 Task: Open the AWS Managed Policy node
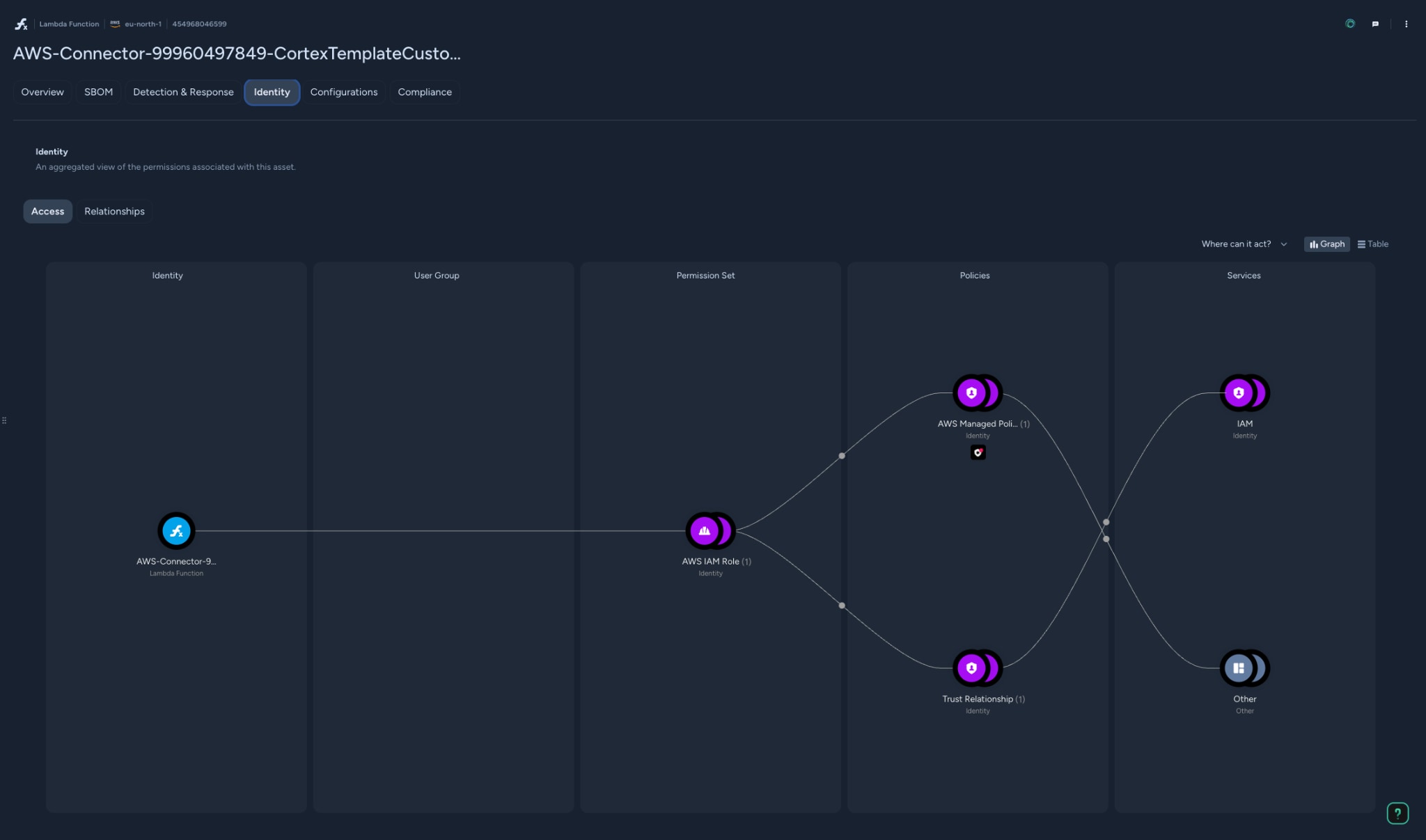click(x=976, y=392)
